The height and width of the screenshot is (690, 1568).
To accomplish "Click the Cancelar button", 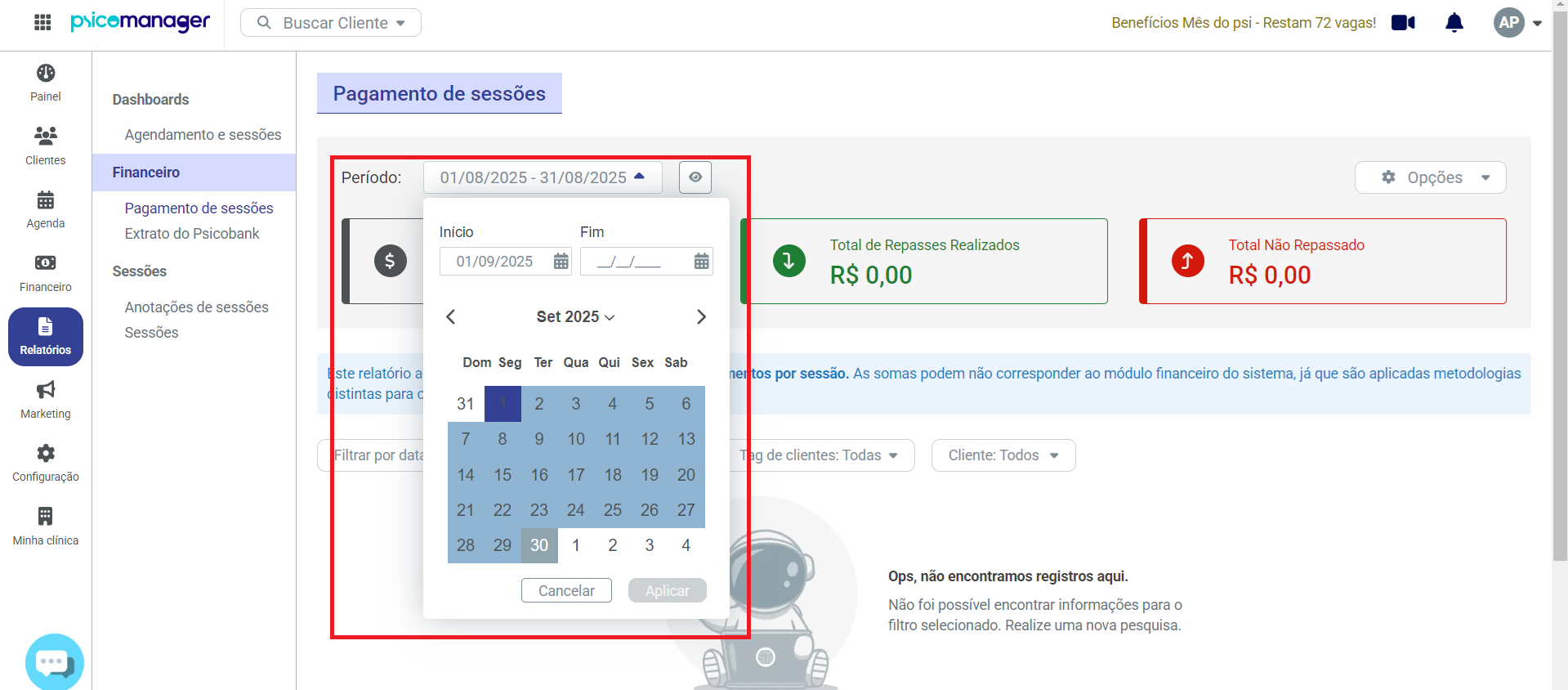I will pyautogui.click(x=566, y=590).
